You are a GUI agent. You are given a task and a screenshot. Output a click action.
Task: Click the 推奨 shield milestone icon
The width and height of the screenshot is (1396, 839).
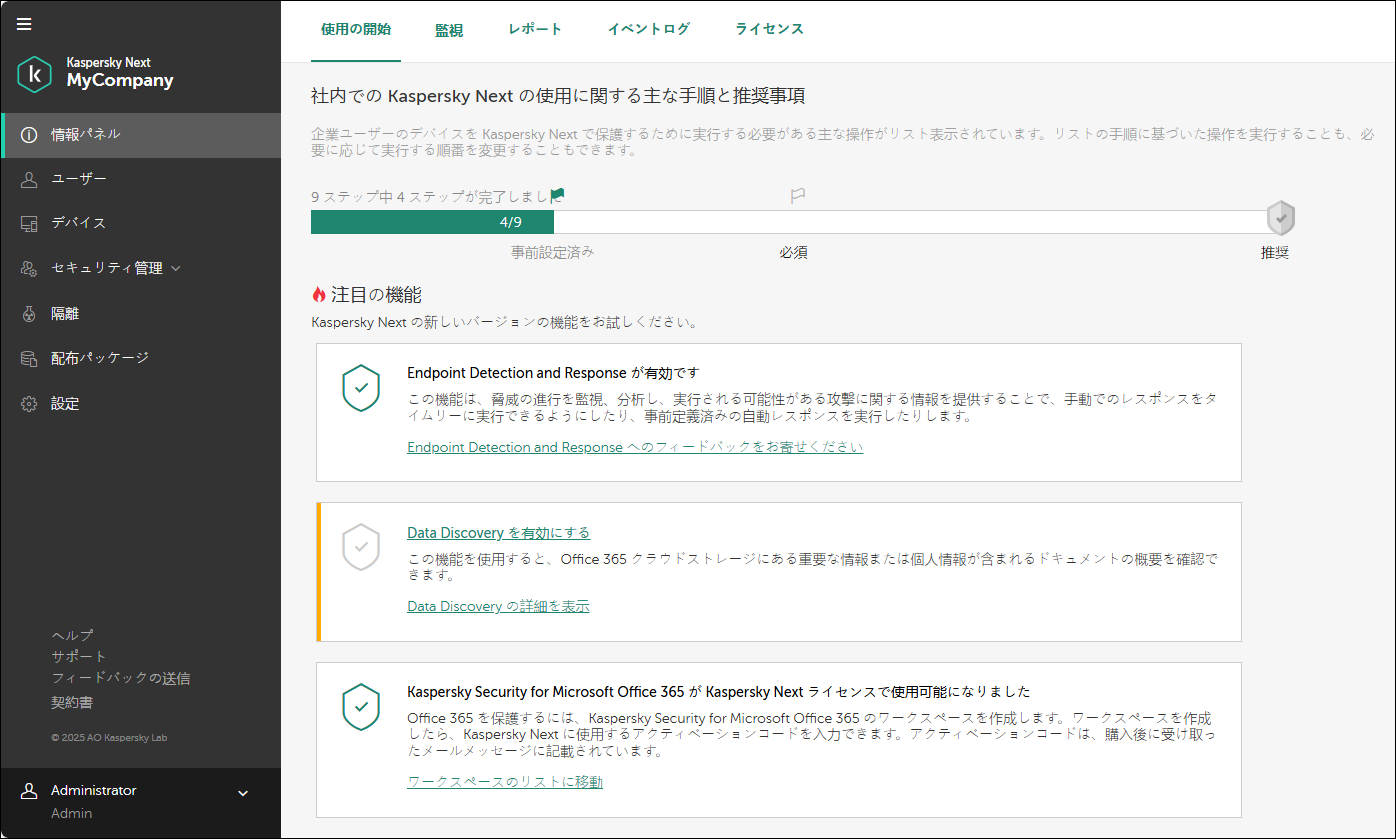coord(1281,217)
